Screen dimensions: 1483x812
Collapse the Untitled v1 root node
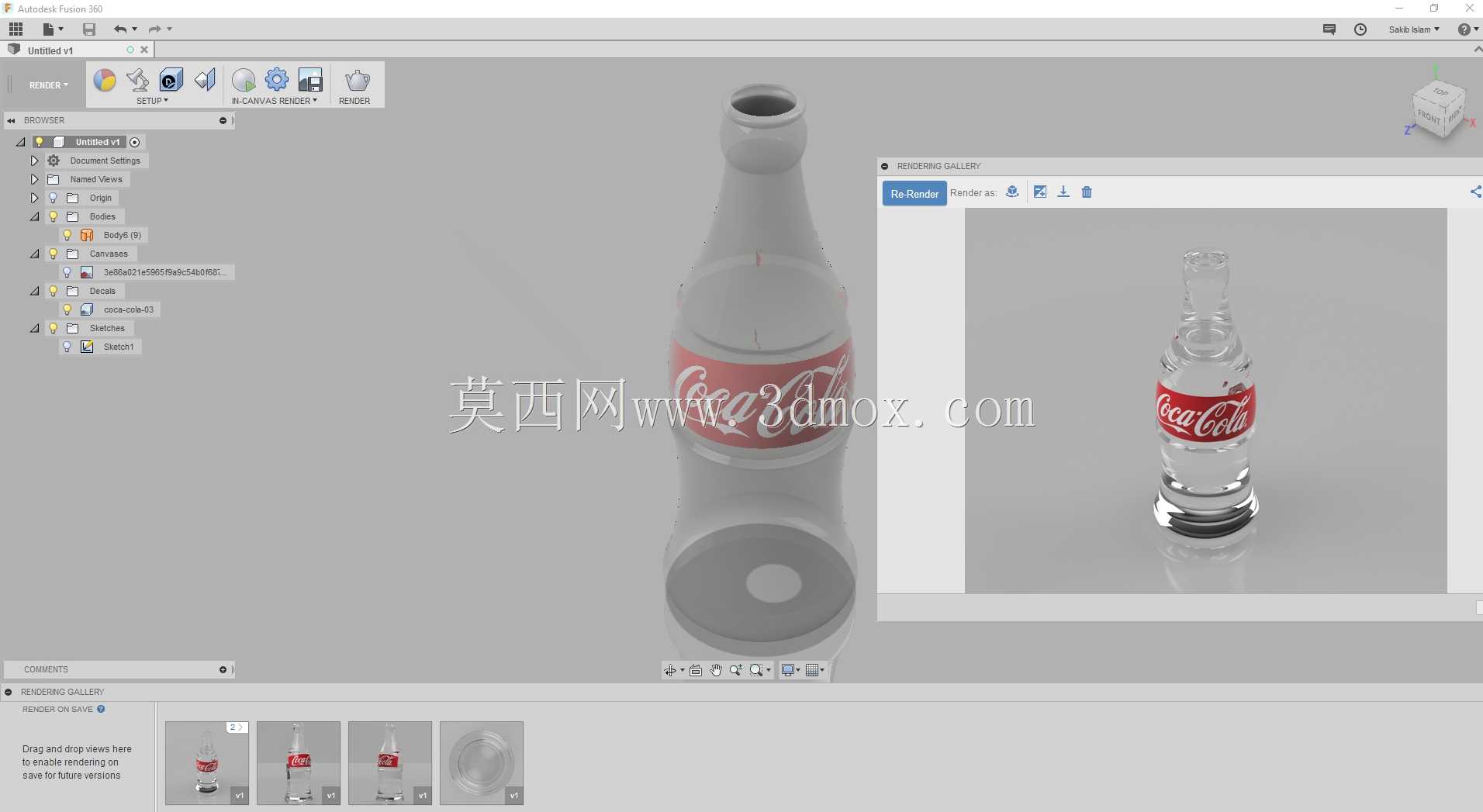point(21,143)
